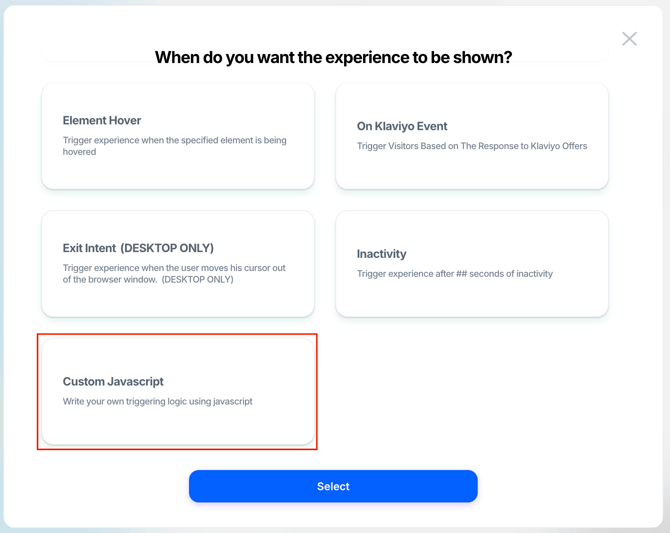Screen dimensions: 670x533
Task: Select the highlighted Custom Javascript card
Action: coord(178,392)
